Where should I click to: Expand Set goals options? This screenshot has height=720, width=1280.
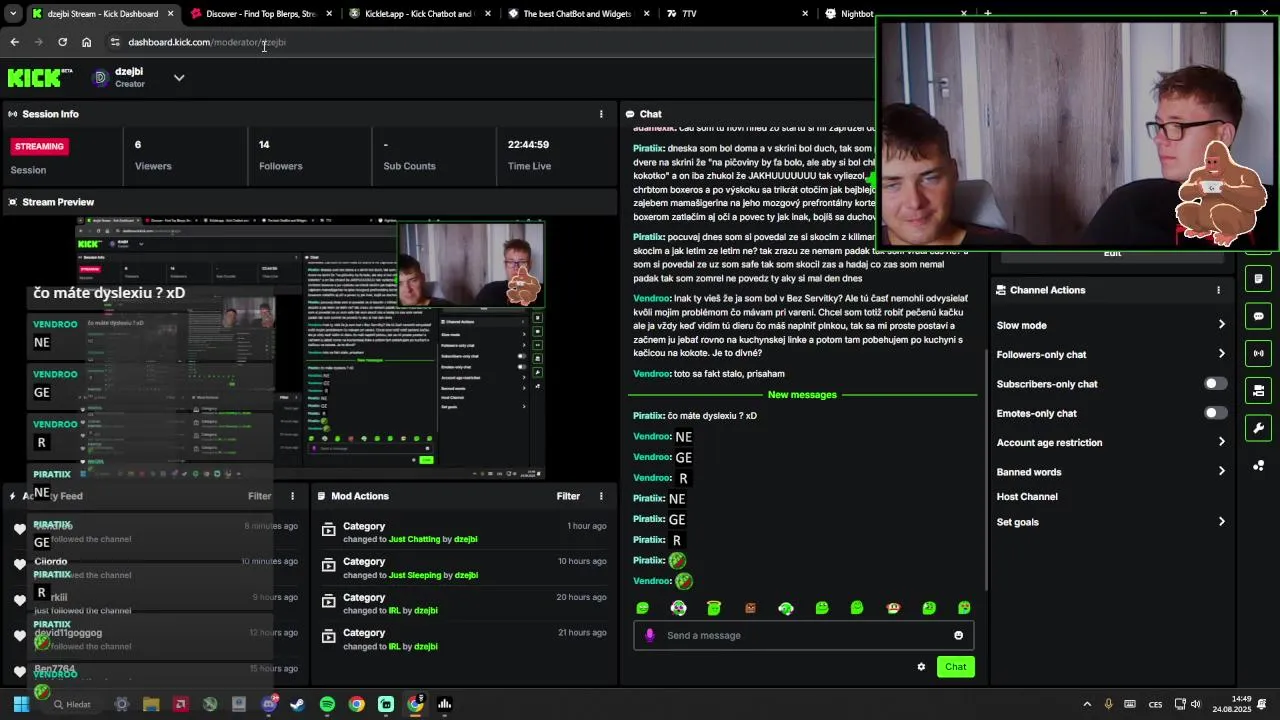click(1221, 522)
